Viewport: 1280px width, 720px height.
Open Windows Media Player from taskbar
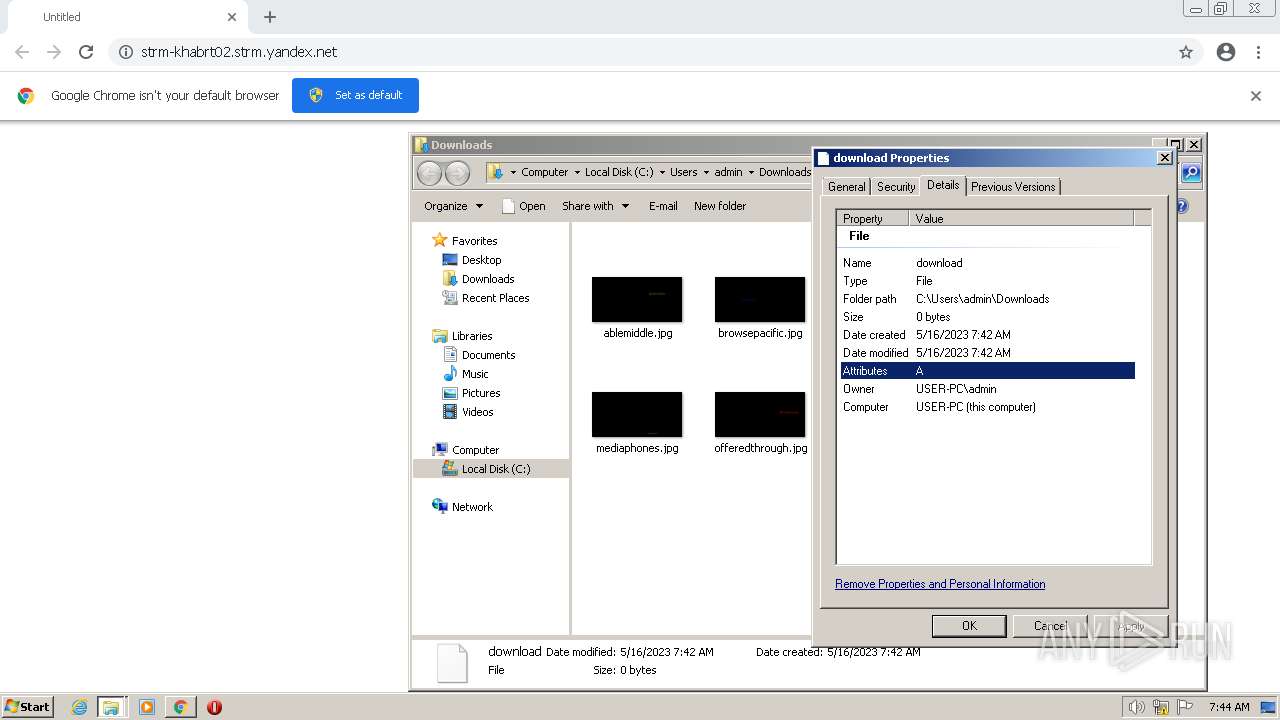tap(147, 707)
